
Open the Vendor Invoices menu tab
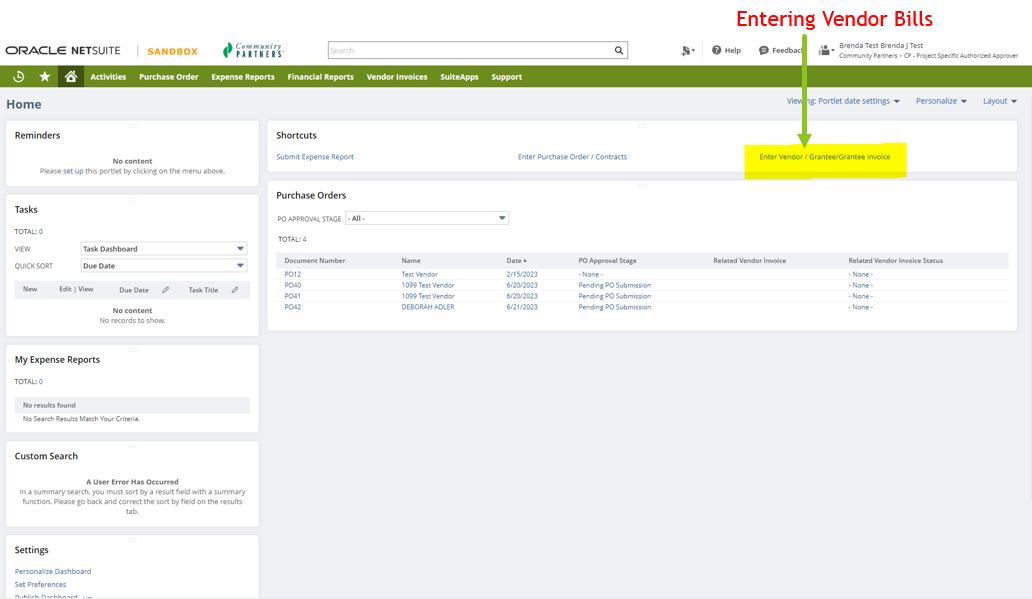(x=397, y=76)
